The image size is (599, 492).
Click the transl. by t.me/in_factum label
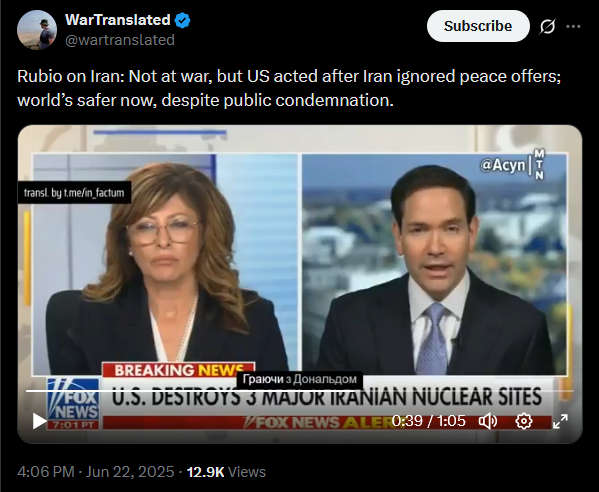(74, 193)
